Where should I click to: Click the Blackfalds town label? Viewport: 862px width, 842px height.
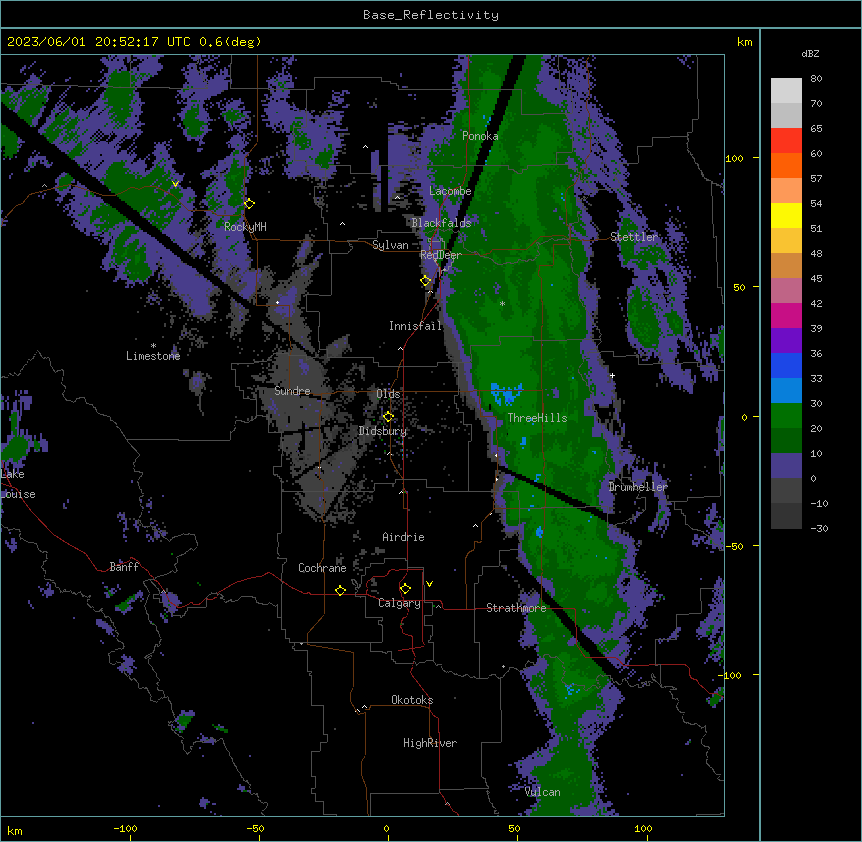(x=441, y=223)
